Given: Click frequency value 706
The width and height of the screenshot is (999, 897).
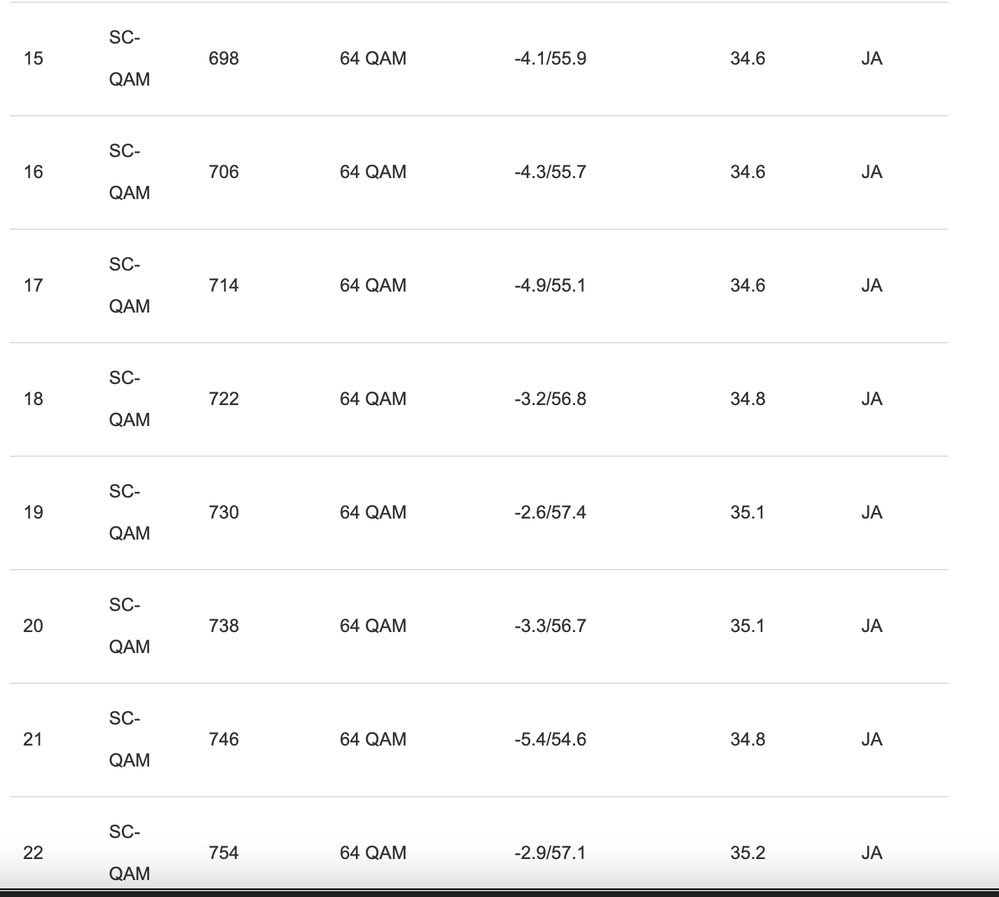Looking at the screenshot, I should coord(223,172).
